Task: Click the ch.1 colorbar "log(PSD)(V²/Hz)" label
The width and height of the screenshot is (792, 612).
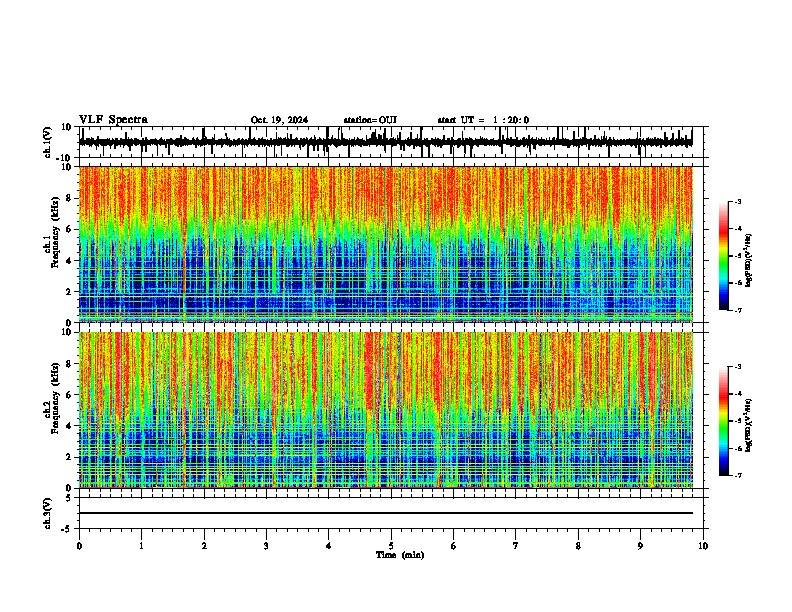Action: tap(749, 260)
